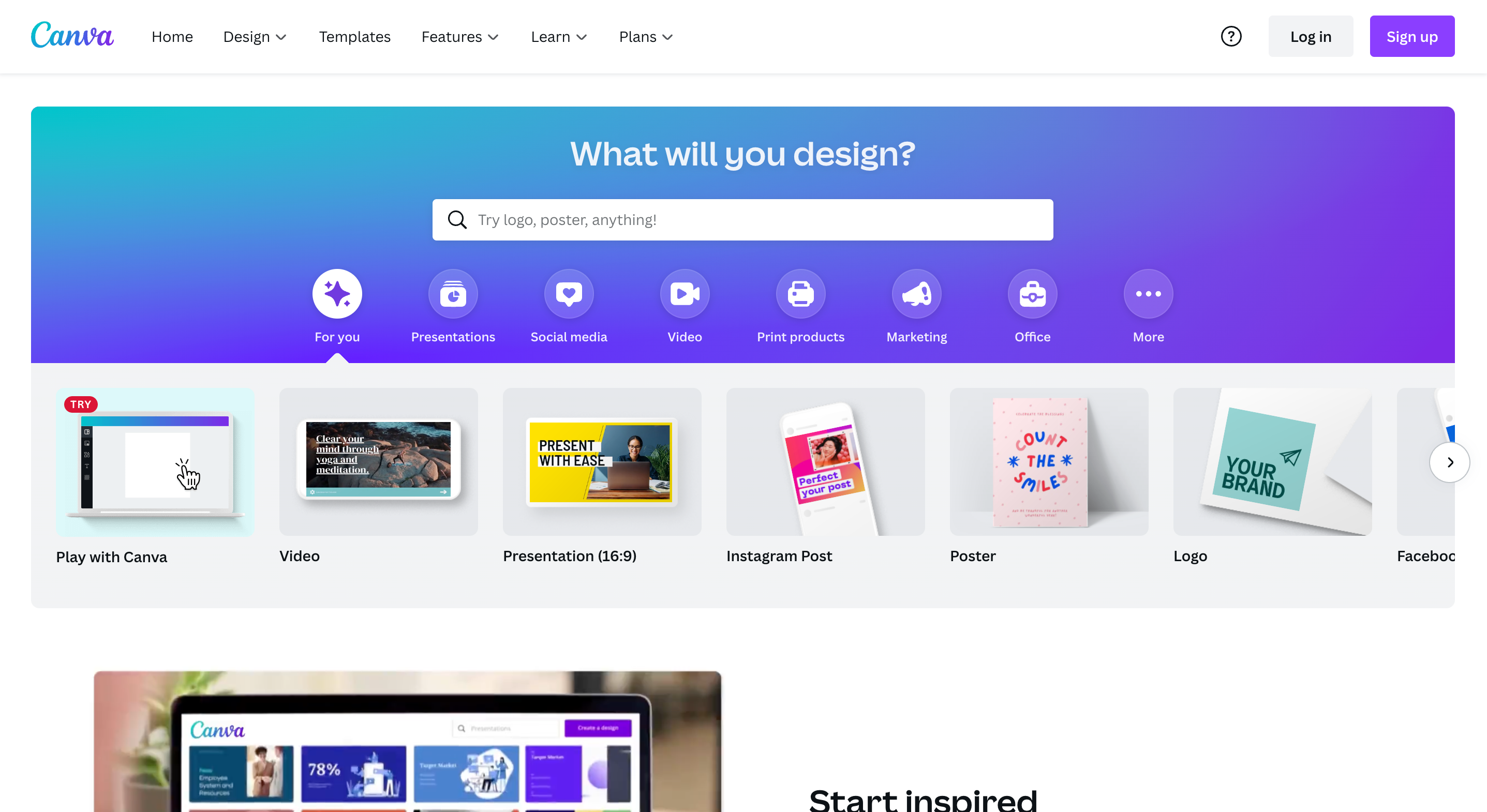Go to Home in navigation bar
Image resolution: width=1487 pixels, height=812 pixels.
(x=172, y=37)
